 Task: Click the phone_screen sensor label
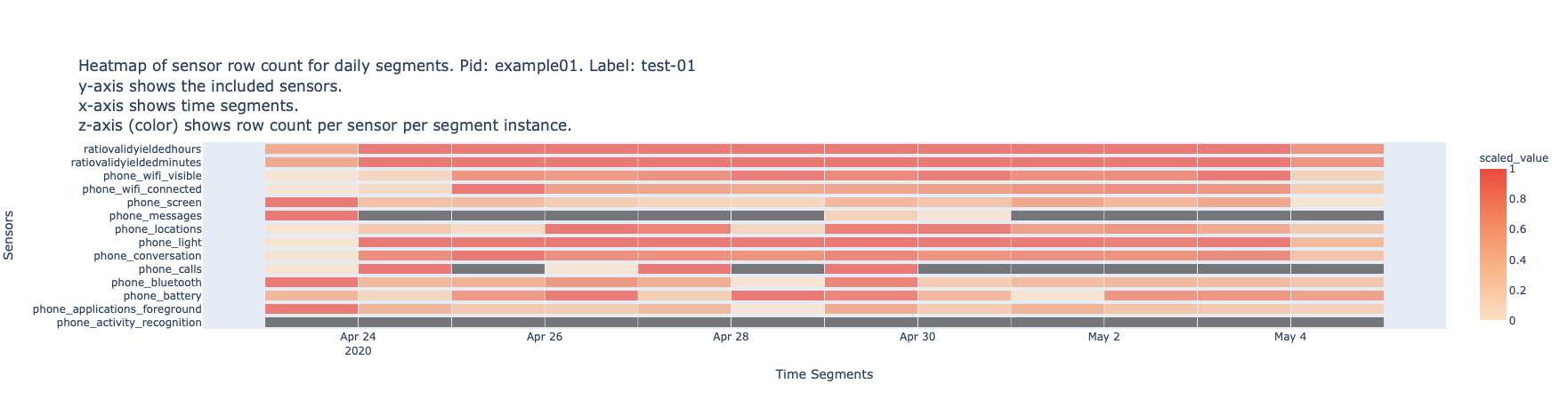pos(164,203)
